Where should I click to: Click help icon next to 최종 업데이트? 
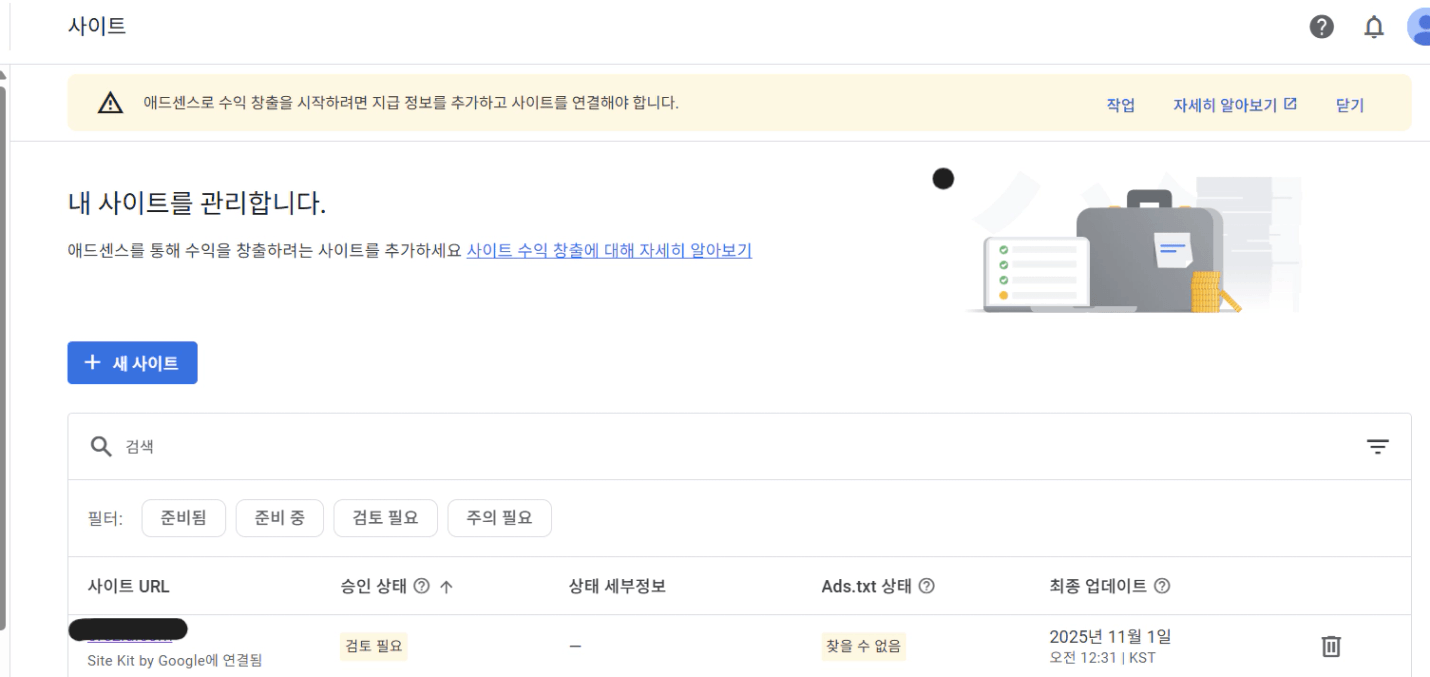click(x=1164, y=586)
